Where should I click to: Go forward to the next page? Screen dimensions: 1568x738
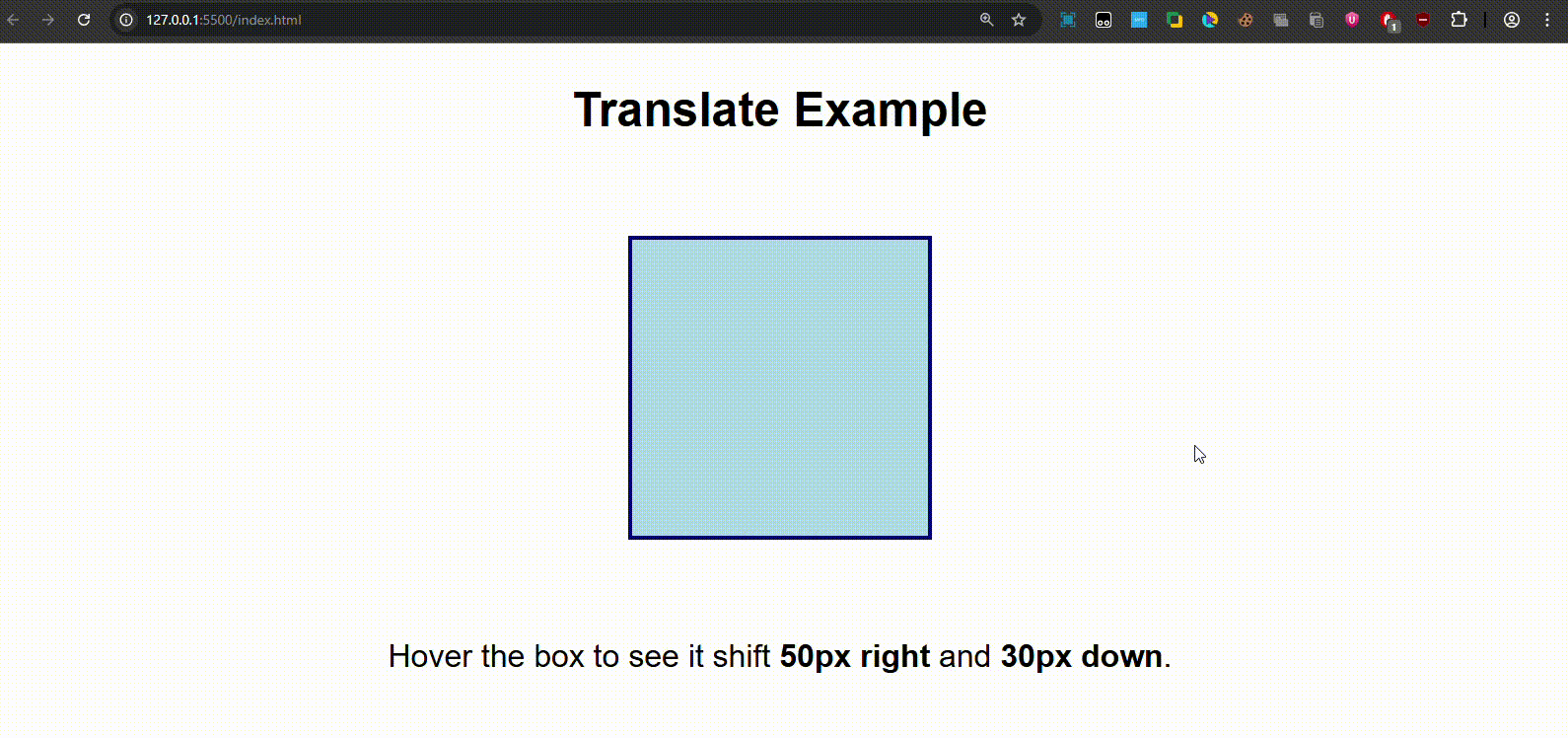48,20
